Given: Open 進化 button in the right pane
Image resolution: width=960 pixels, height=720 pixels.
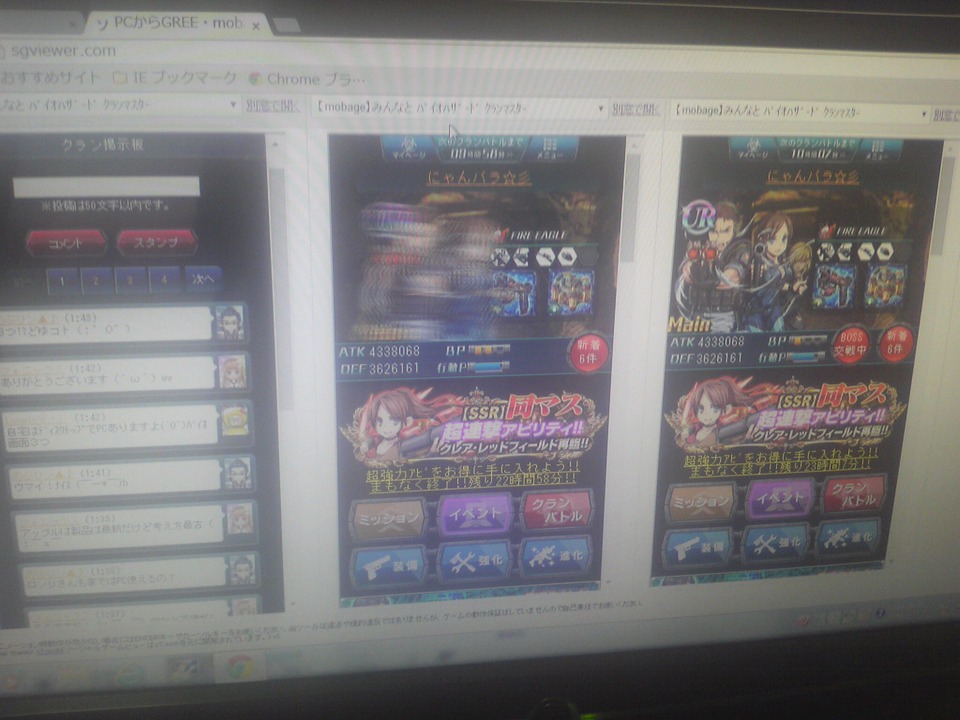Looking at the screenshot, I should pos(850,536).
